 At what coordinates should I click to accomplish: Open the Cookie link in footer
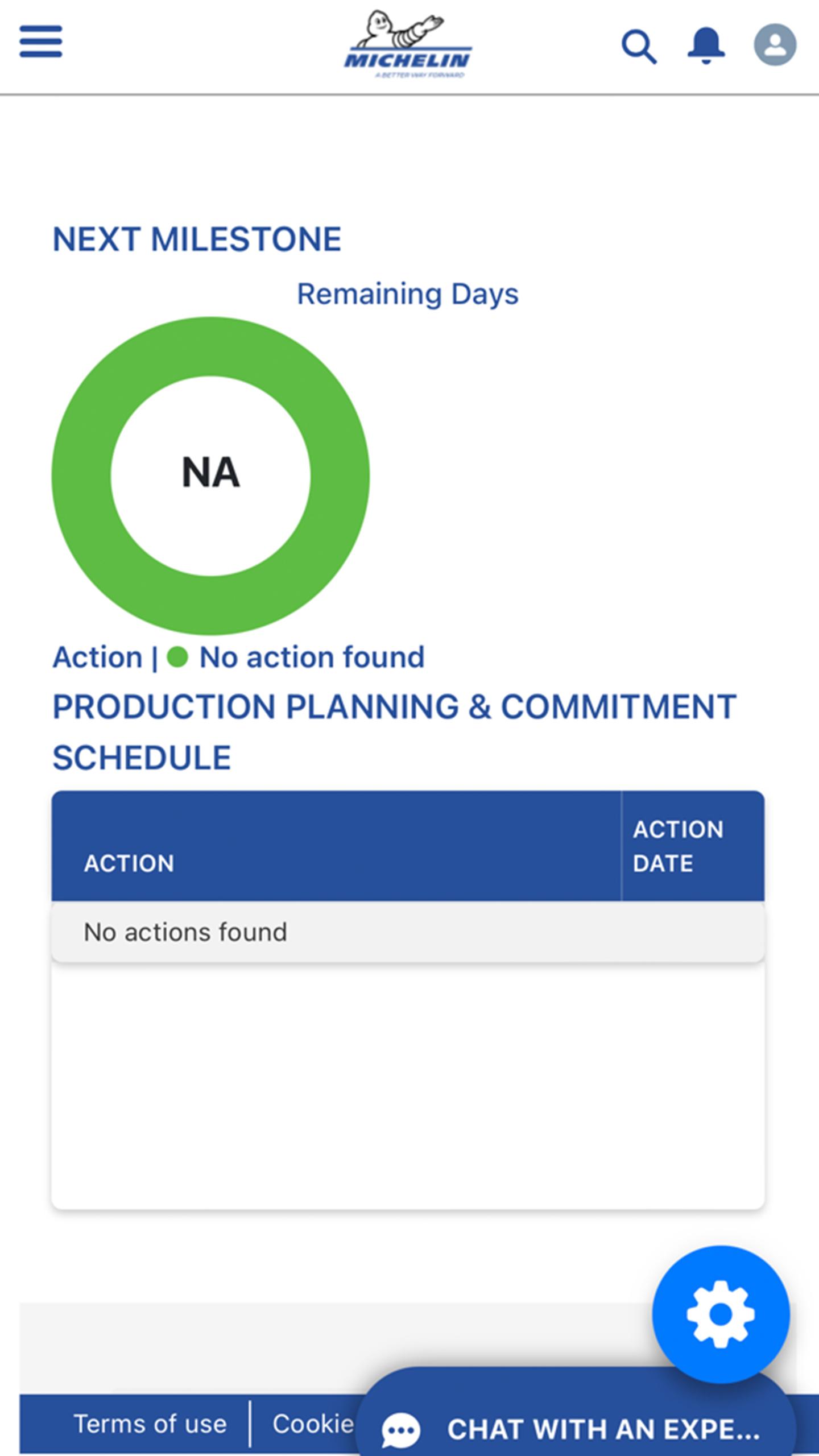pyautogui.click(x=313, y=1424)
